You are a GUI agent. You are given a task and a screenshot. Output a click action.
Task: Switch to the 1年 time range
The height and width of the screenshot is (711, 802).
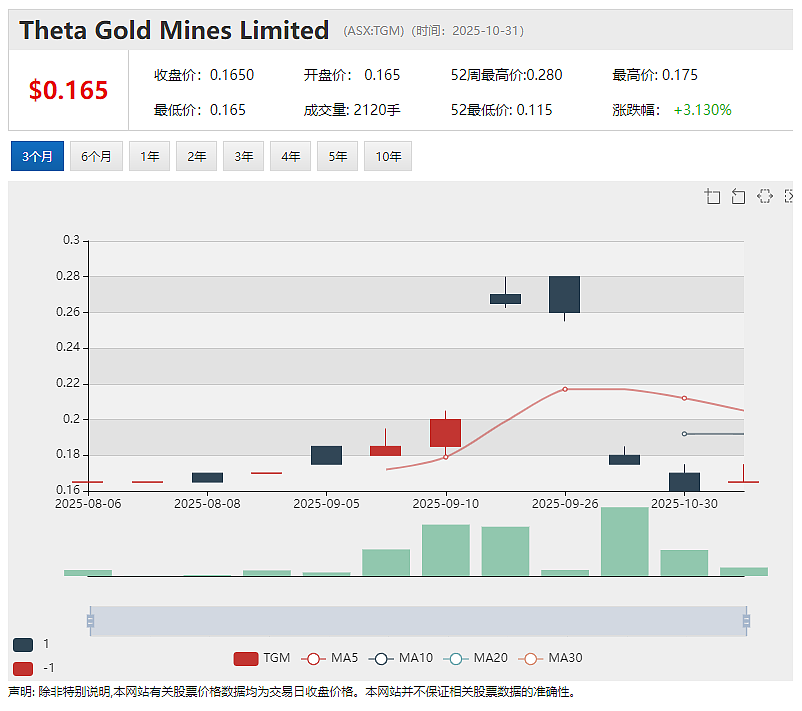click(x=149, y=156)
